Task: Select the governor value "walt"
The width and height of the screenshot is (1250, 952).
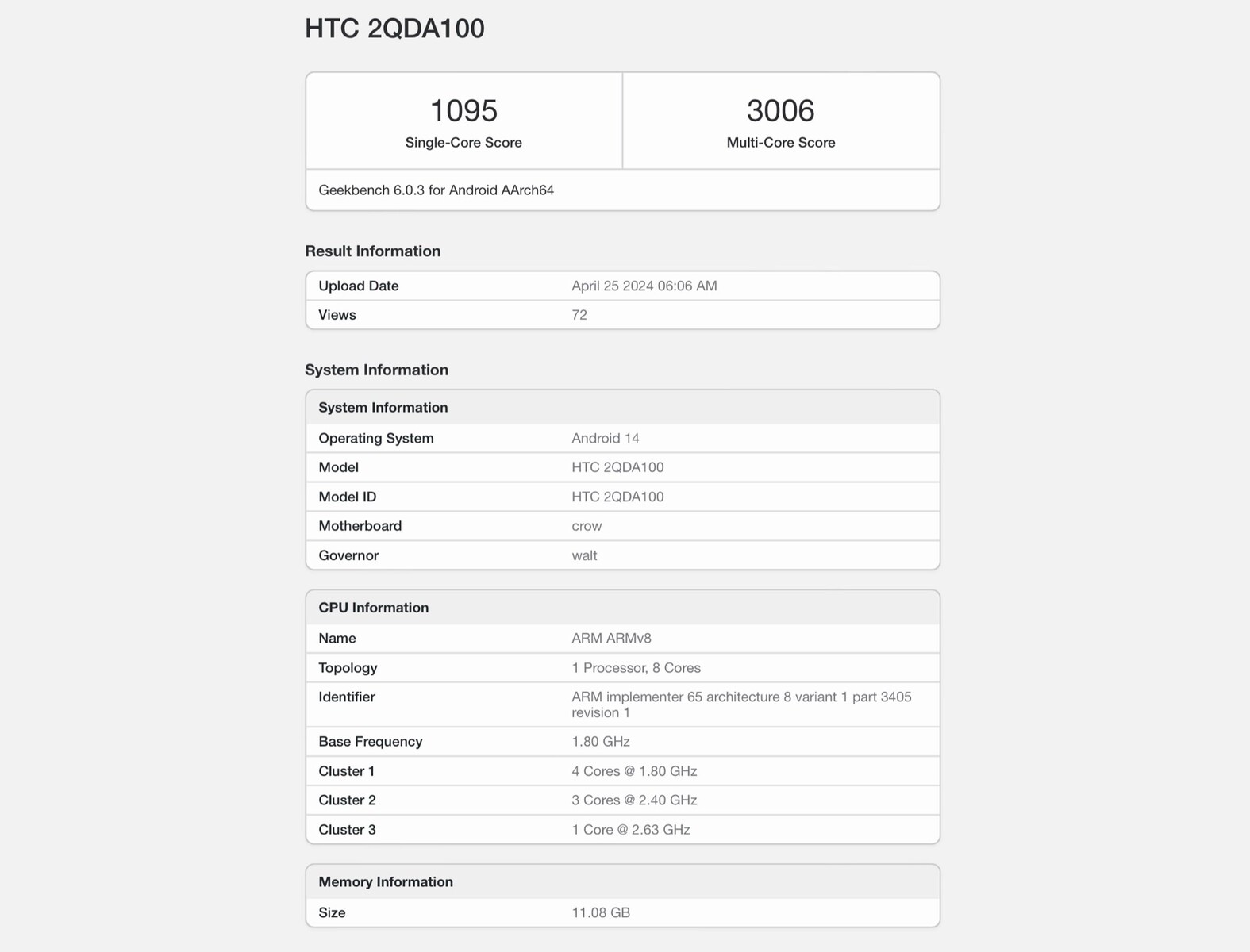Action: click(585, 555)
